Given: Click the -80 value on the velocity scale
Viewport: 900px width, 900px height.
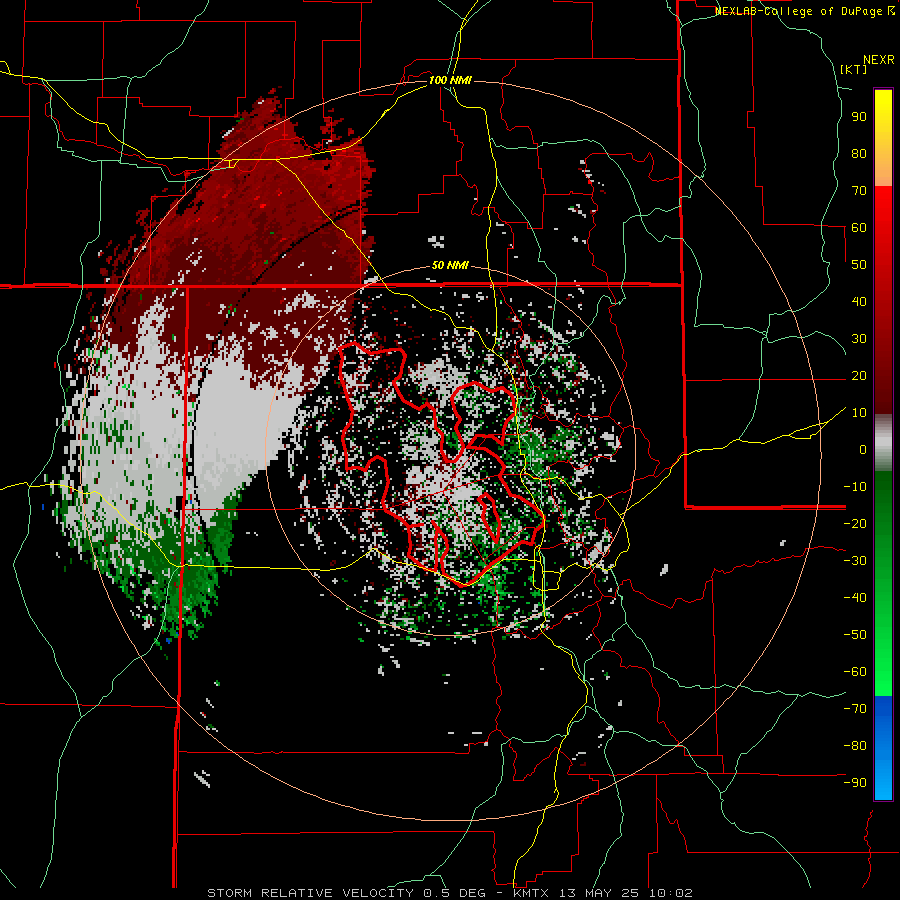Looking at the screenshot, I should (855, 746).
